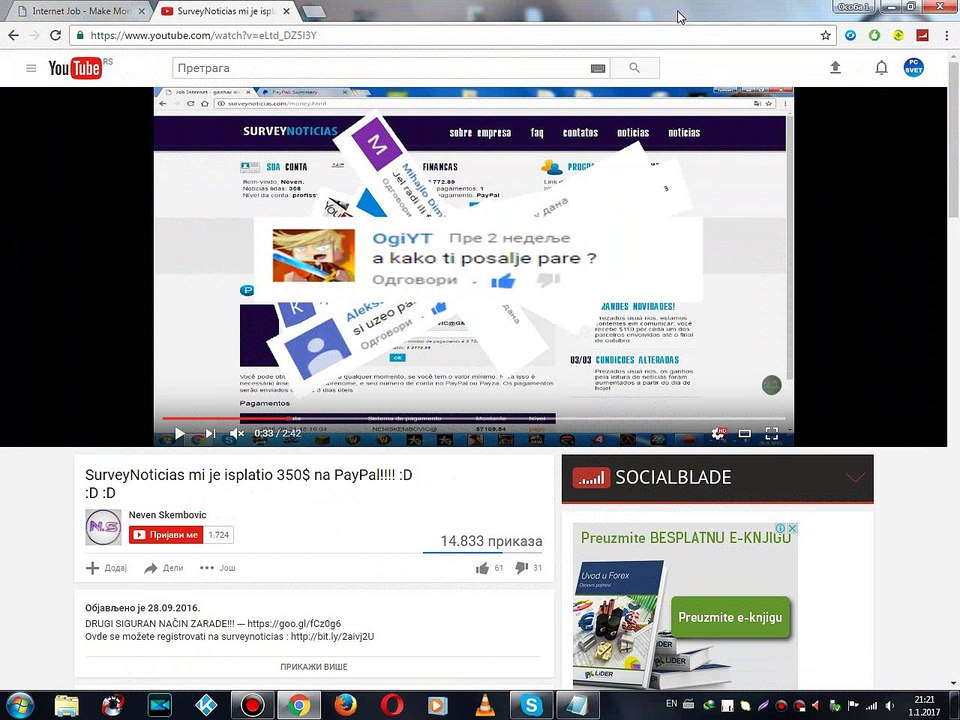Open the ad info icon
The height and width of the screenshot is (720, 960).
pyautogui.click(x=782, y=528)
